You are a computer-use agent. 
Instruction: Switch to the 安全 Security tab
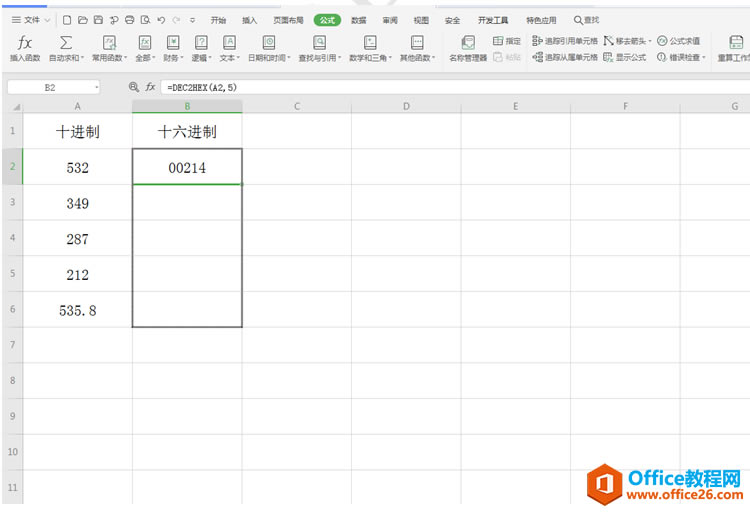(452, 20)
